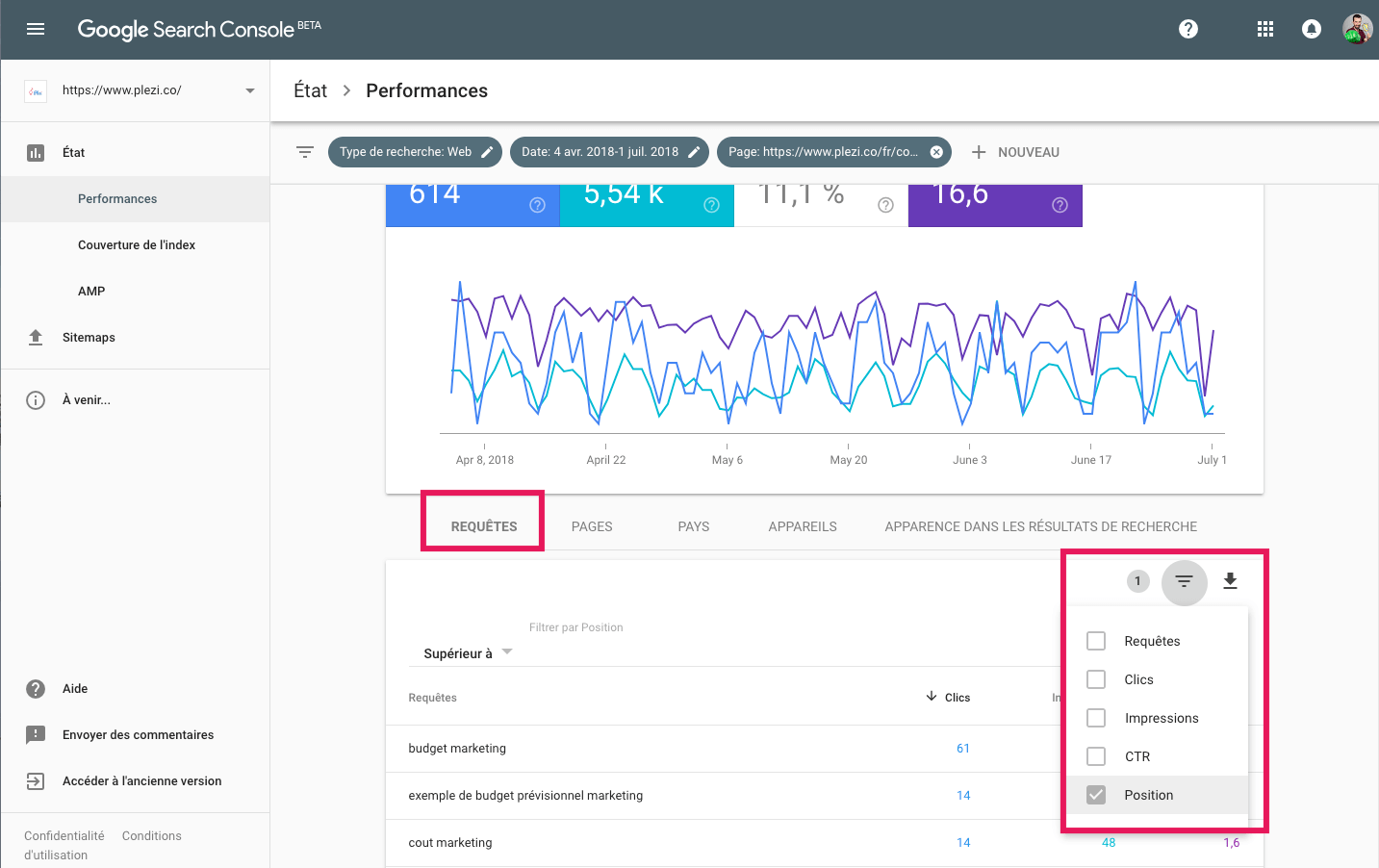The width and height of the screenshot is (1379, 868).
Task: Click the plezi.co site favicon
Action: point(36,91)
